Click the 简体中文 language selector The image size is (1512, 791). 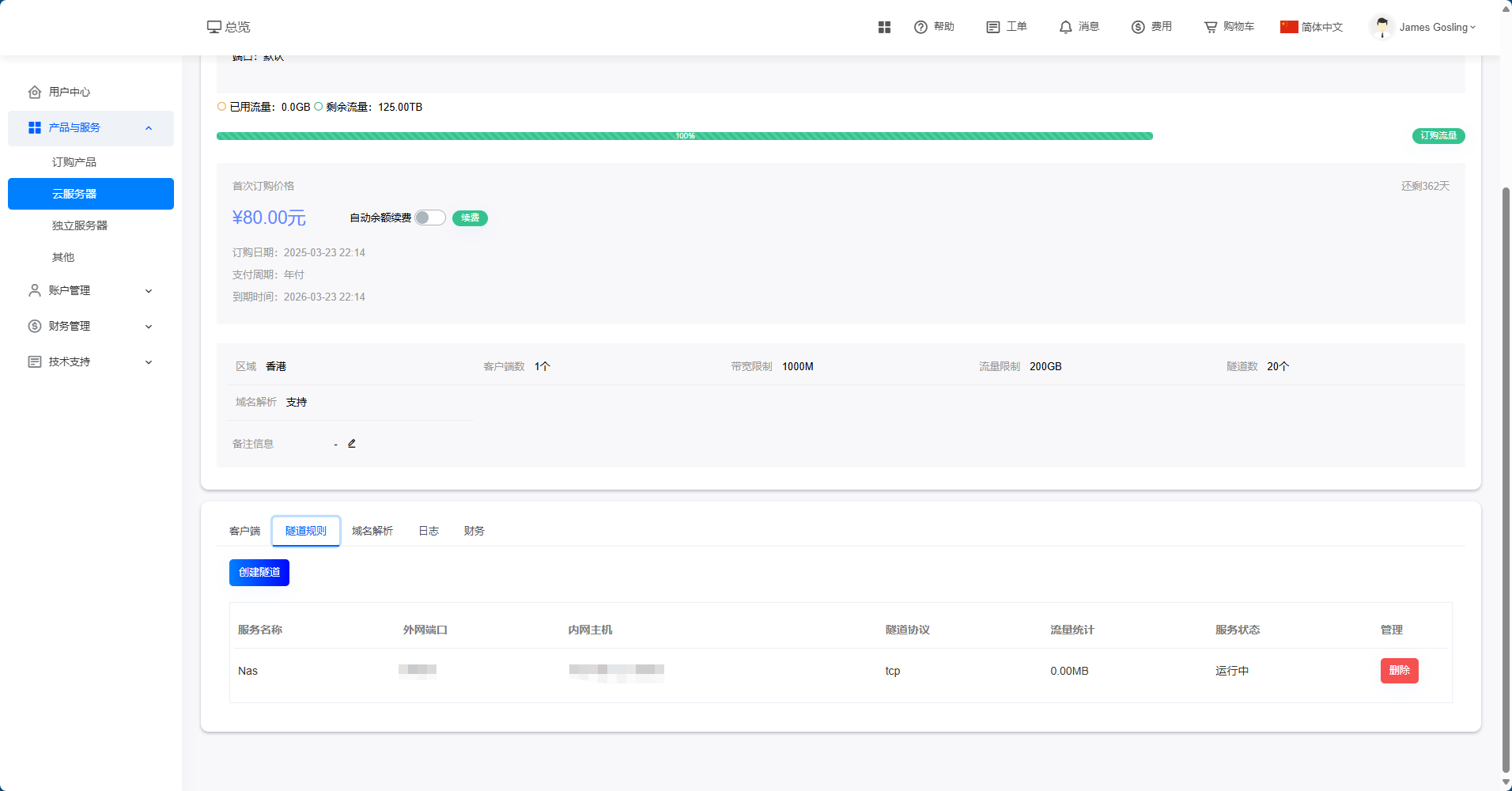click(x=1321, y=27)
